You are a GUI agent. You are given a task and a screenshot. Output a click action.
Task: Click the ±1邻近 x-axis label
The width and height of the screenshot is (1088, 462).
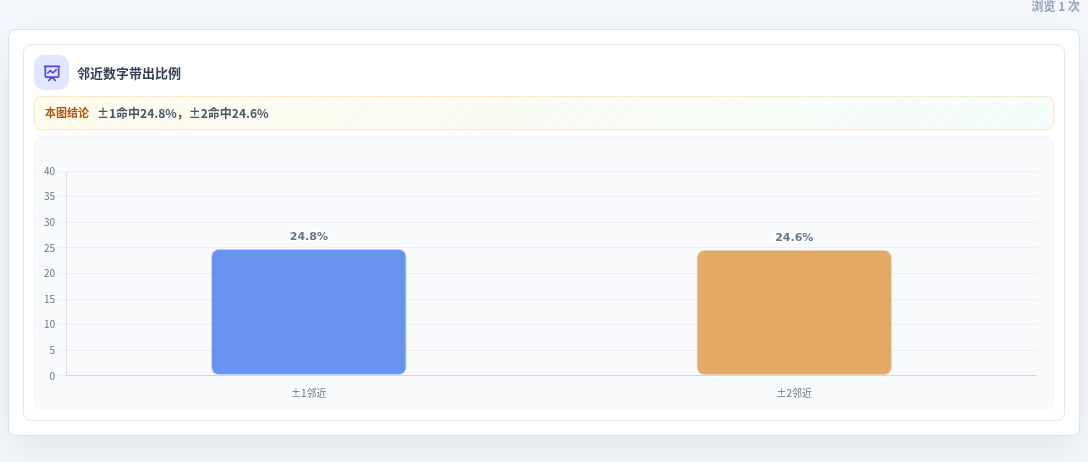[x=309, y=393]
